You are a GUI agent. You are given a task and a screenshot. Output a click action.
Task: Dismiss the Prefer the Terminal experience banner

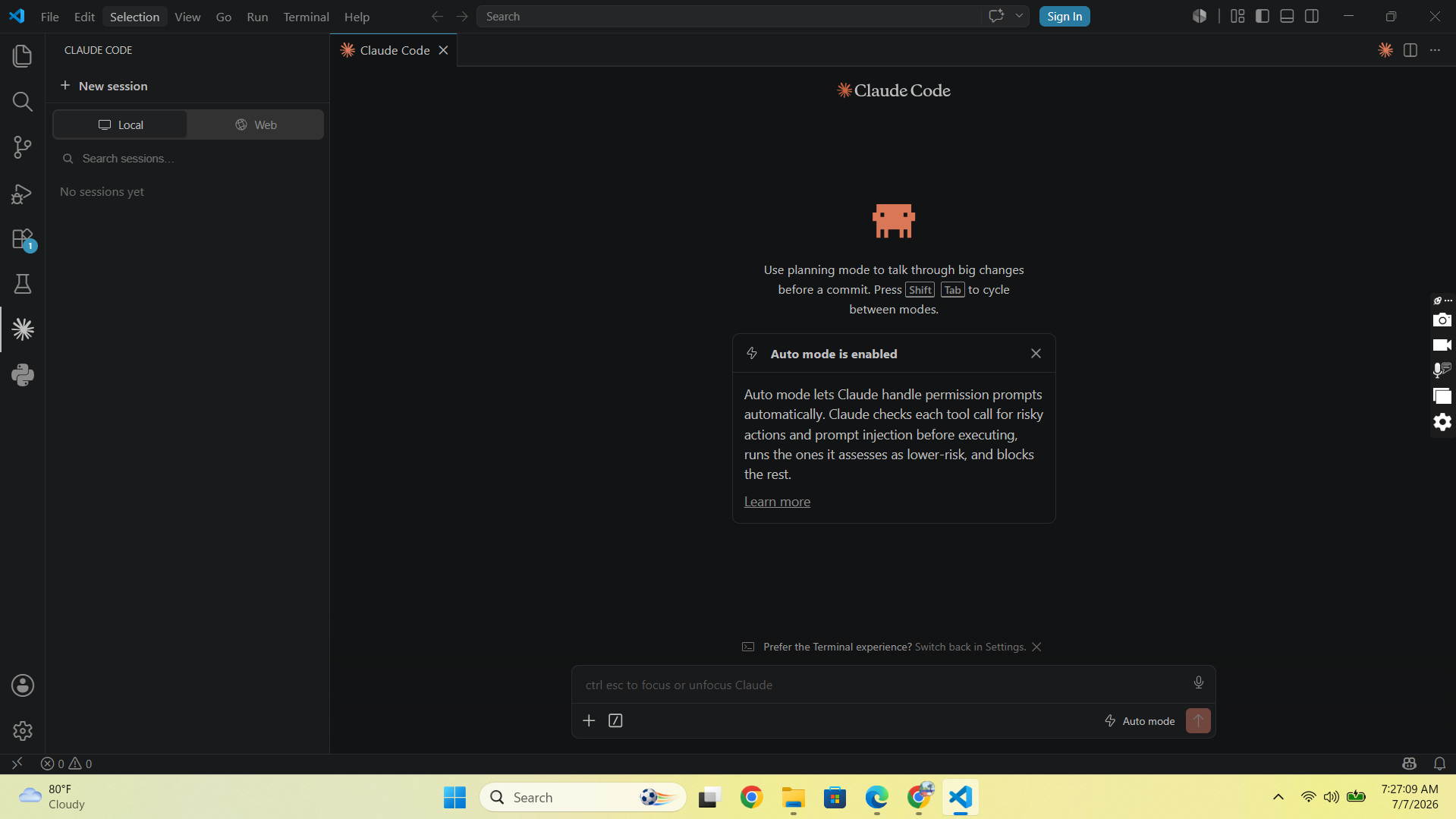click(x=1036, y=647)
